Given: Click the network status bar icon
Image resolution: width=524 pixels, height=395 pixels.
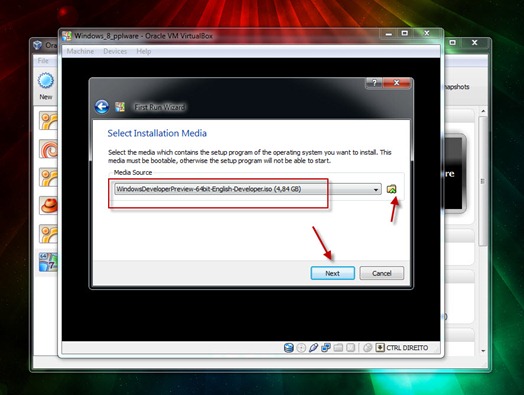Looking at the screenshot, I should [x=325, y=348].
